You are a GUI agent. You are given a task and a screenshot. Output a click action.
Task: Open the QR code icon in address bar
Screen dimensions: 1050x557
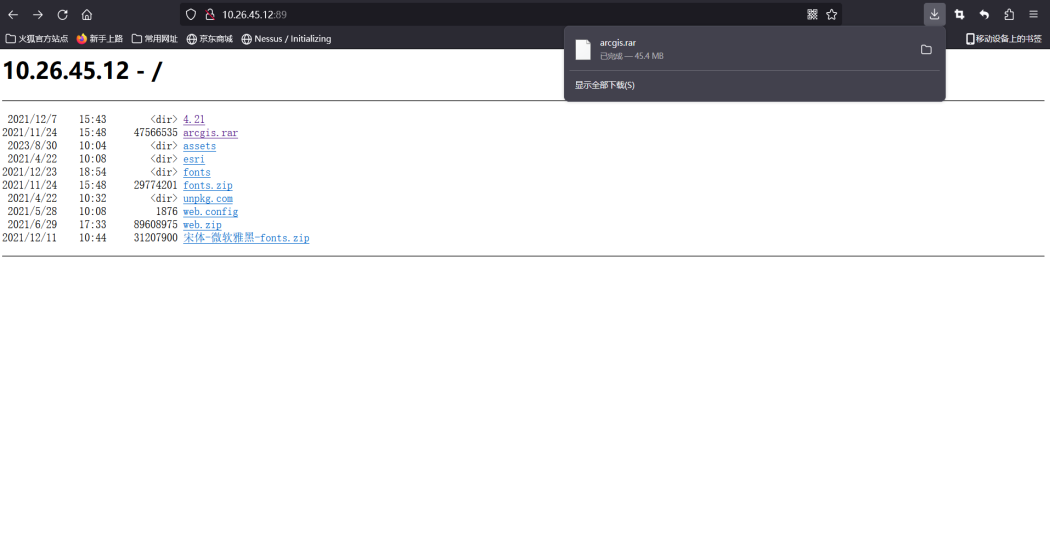click(x=812, y=14)
